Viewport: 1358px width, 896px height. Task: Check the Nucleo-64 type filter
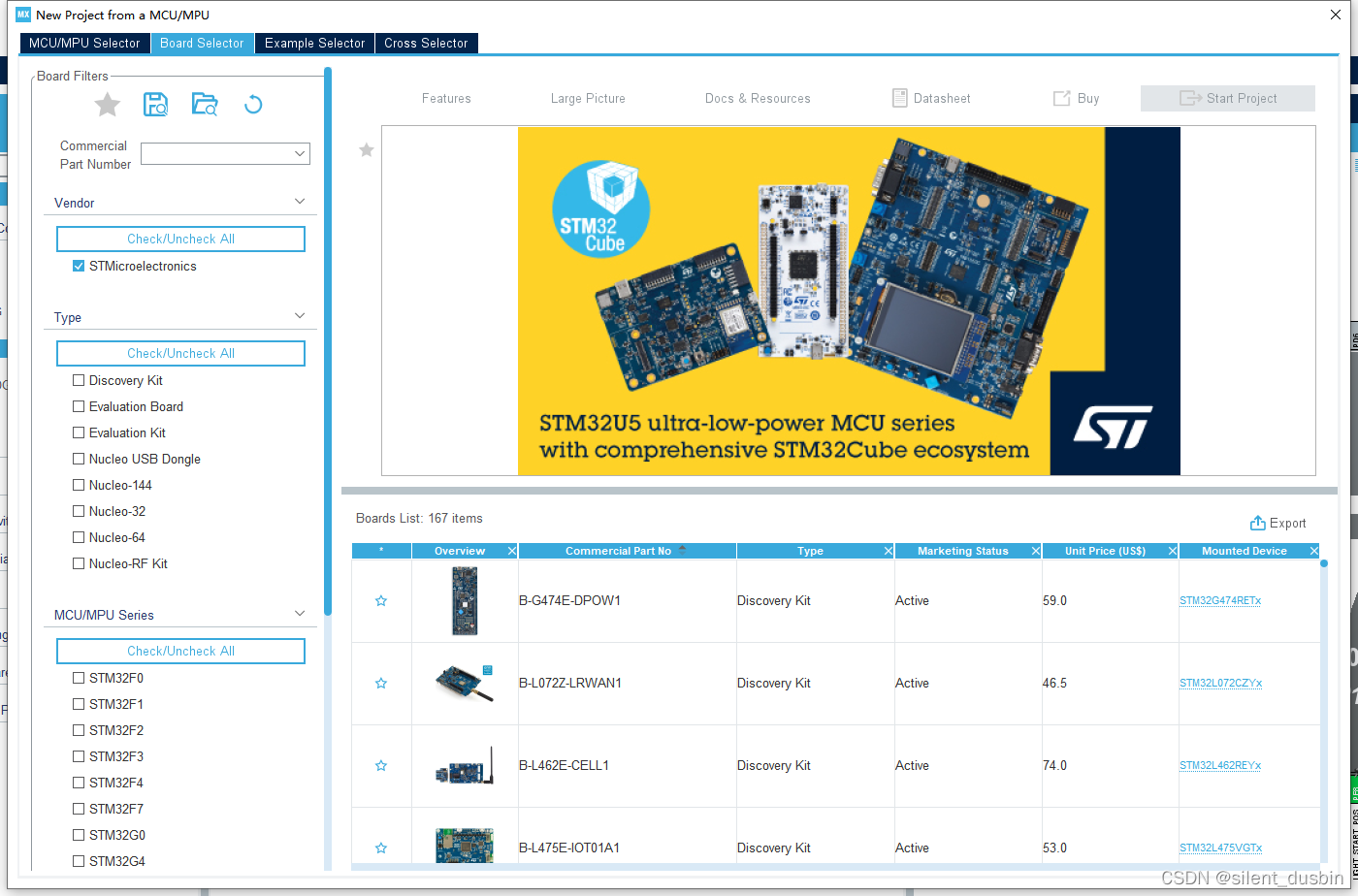79,537
